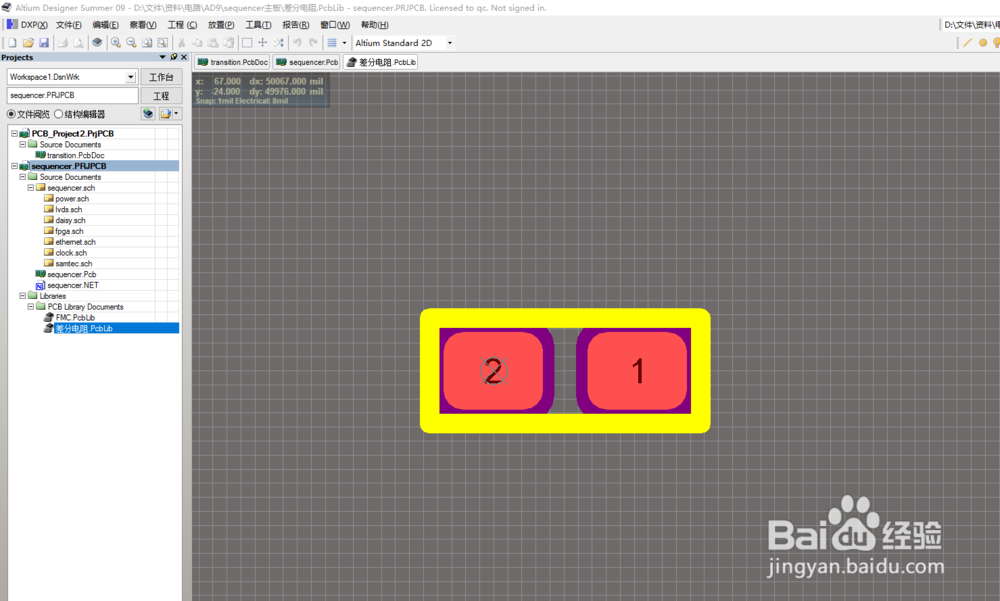Choose the Move Selection cross tool
This screenshot has height=601, width=1000.
[x=263, y=43]
